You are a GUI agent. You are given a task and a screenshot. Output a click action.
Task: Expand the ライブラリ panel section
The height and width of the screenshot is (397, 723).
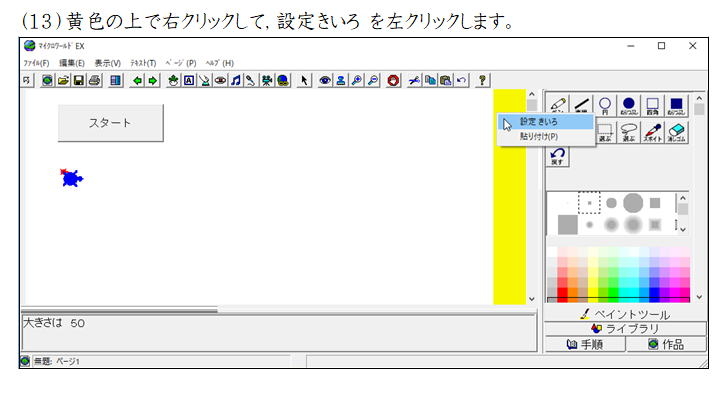point(625,329)
